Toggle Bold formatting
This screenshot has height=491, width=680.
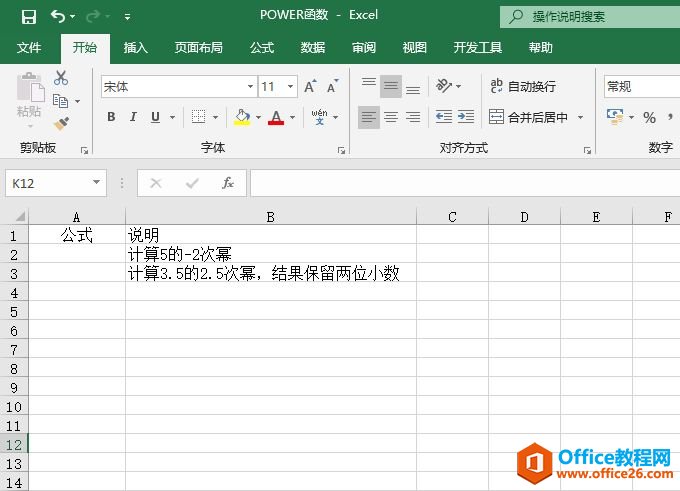click(111, 117)
